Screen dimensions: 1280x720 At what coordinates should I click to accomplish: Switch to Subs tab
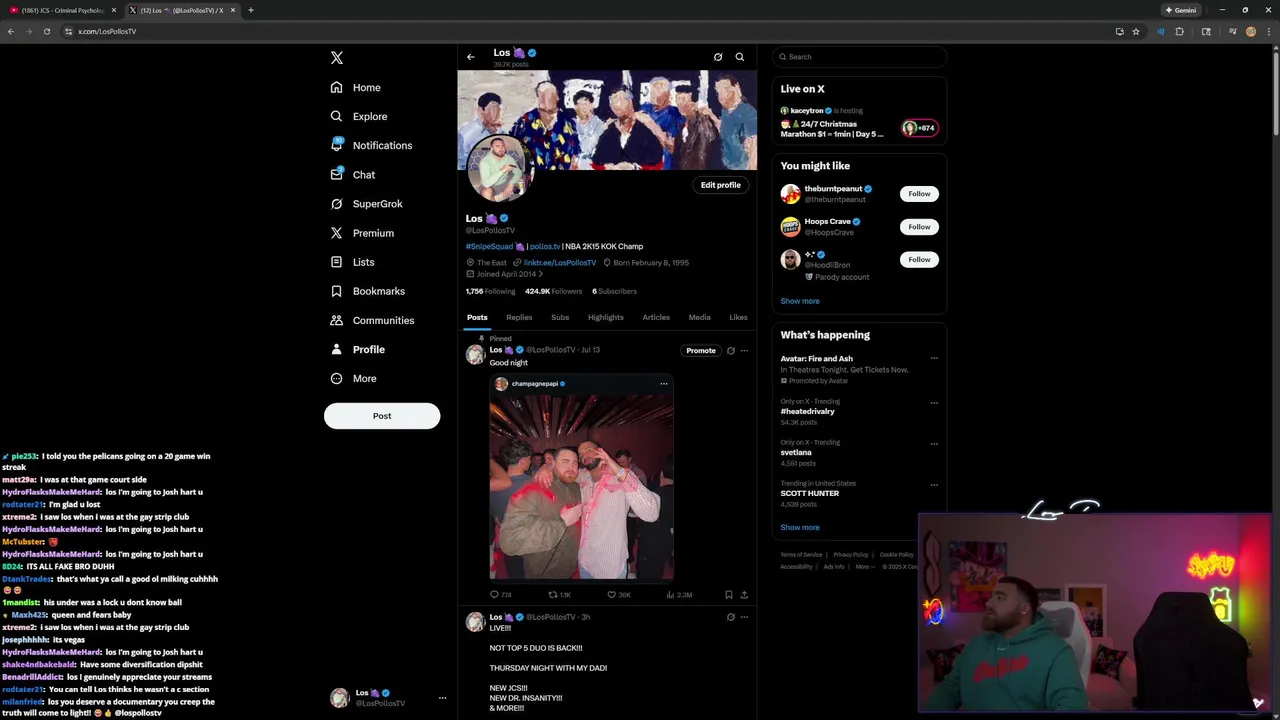pos(560,317)
